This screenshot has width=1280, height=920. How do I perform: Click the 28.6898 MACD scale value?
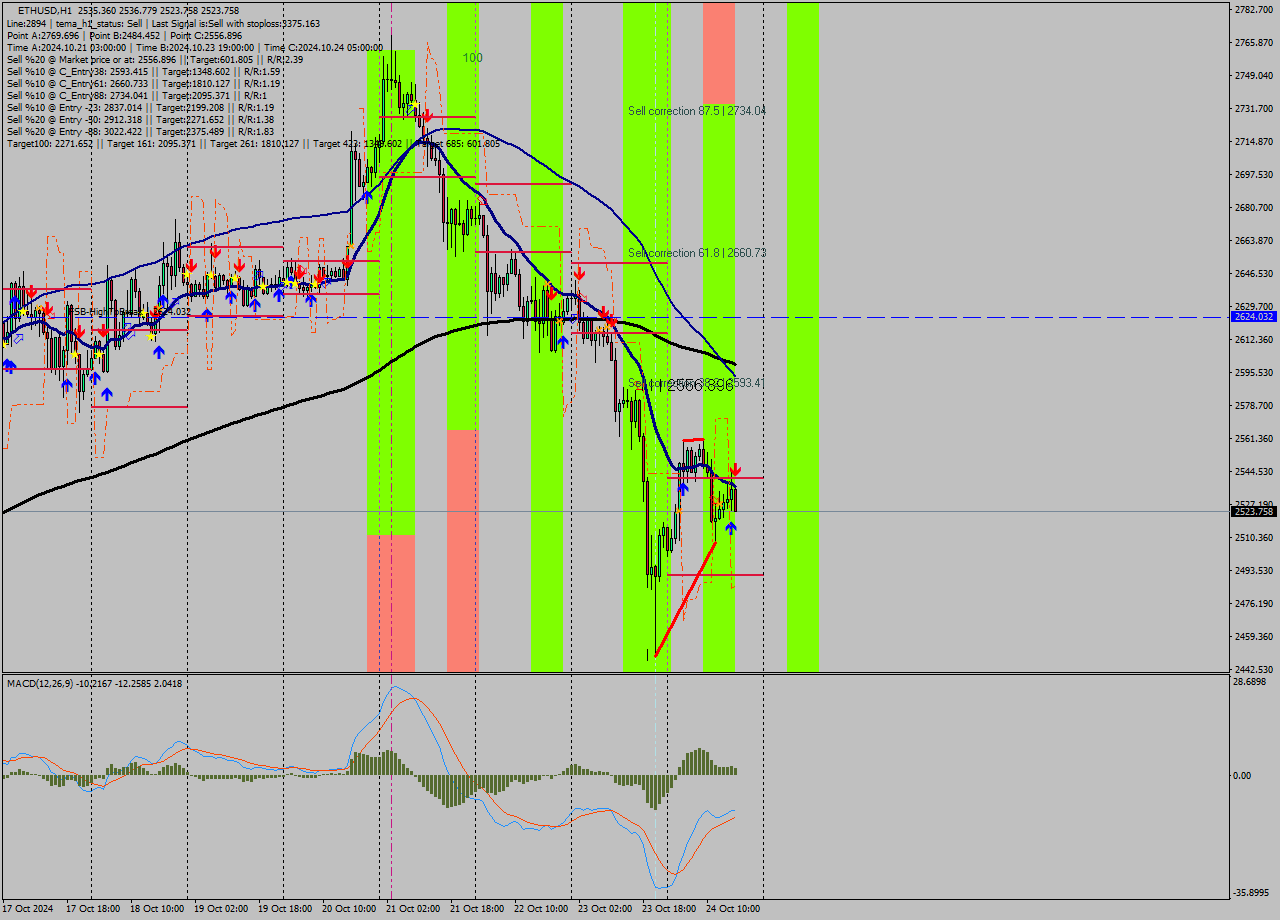(1252, 681)
